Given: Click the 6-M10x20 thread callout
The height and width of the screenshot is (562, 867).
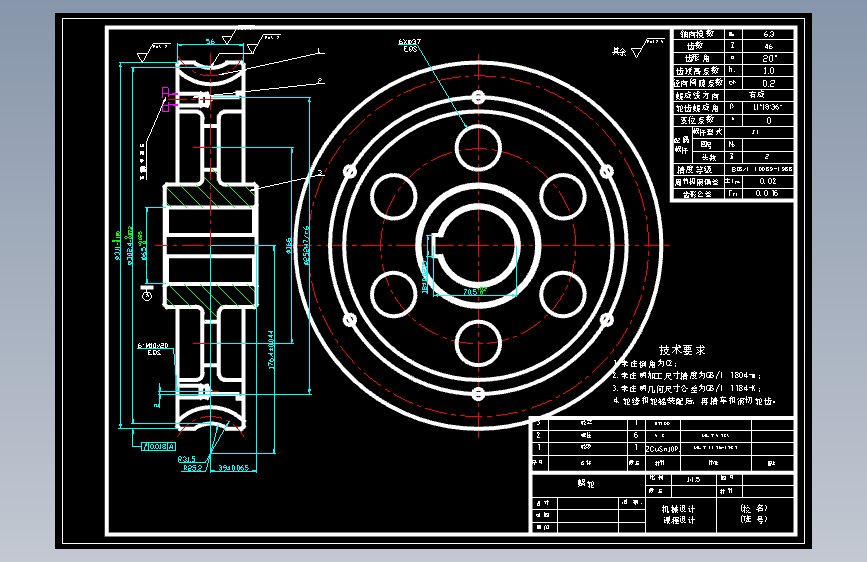Looking at the screenshot, I should [x=153, y=346].
